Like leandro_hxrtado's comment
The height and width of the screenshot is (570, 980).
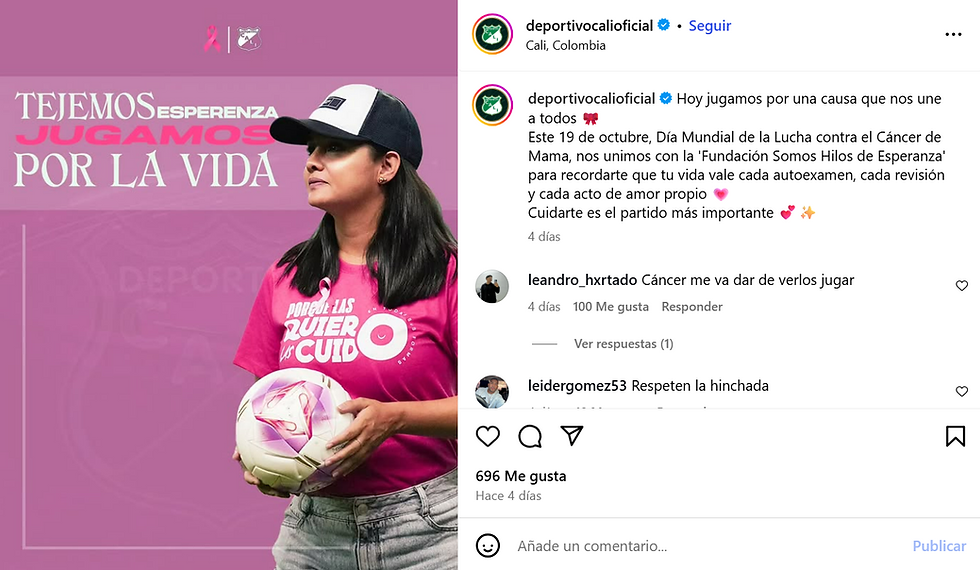coord(961,286)
